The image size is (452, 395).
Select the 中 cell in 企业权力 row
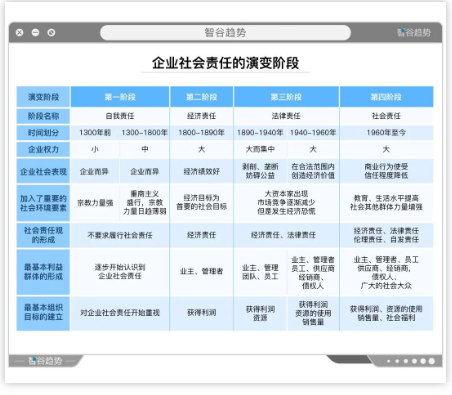[x=145, y=149]
